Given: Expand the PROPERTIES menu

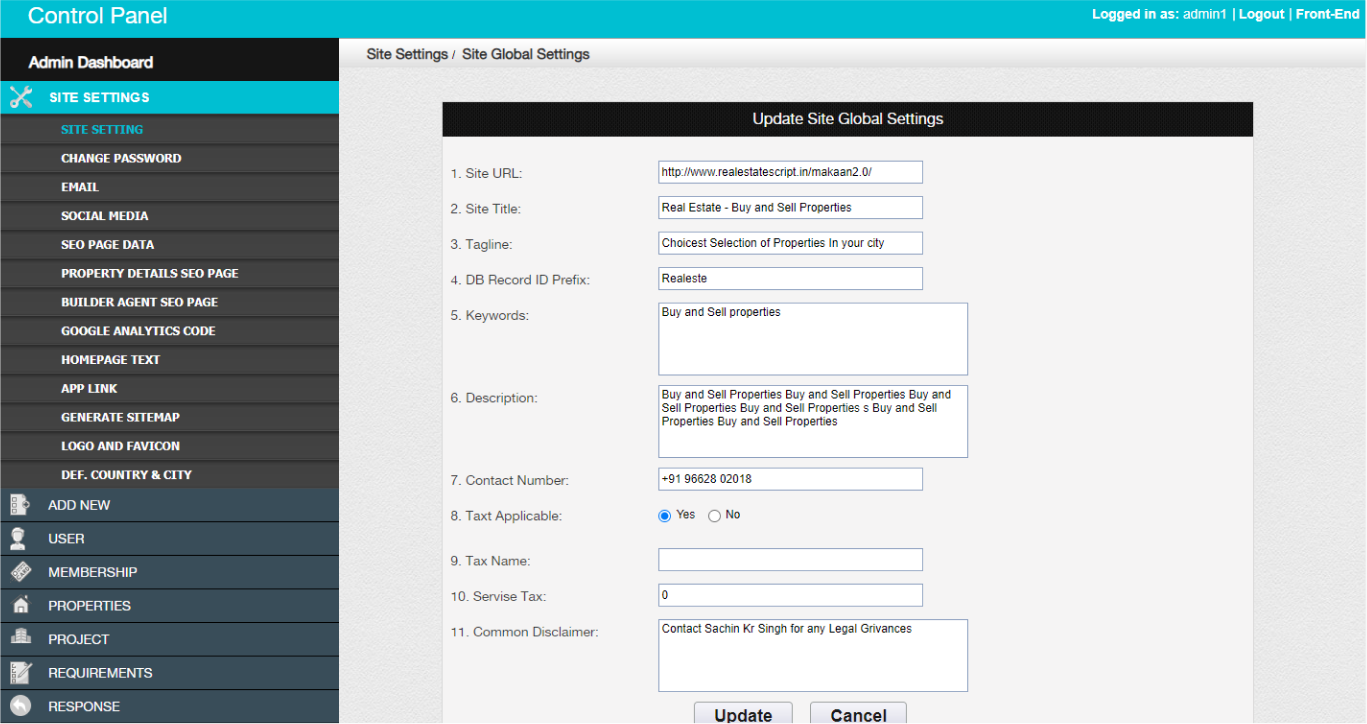Looking at the screenshot, I should [x=170, y=606].
